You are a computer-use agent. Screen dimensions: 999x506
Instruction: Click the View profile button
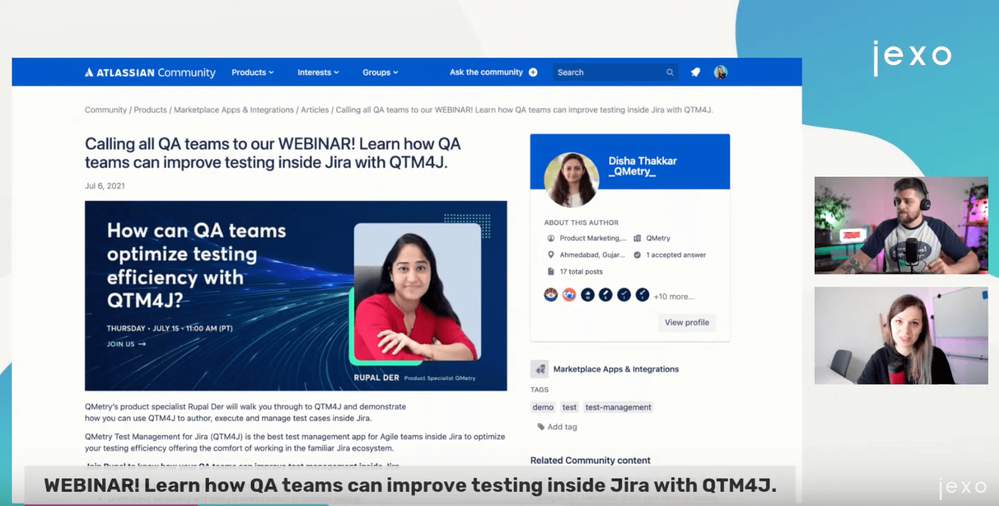[x=687, y=322]
